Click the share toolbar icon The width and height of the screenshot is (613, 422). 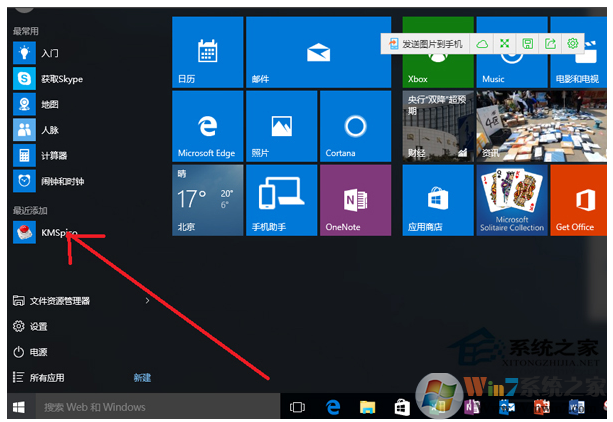pyautogui.click(x=550, y=44)
